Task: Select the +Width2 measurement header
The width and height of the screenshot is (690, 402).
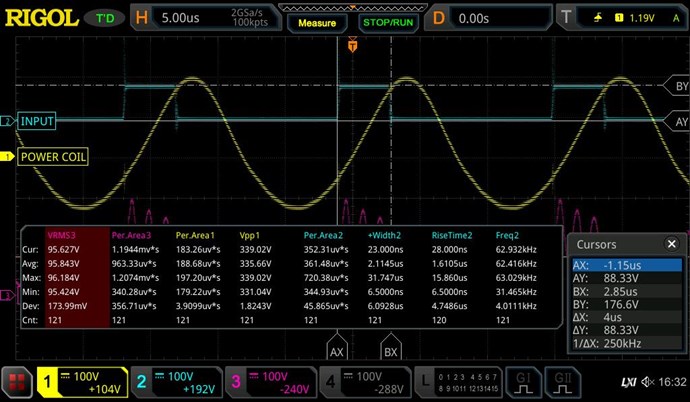Action: [384, 235]
